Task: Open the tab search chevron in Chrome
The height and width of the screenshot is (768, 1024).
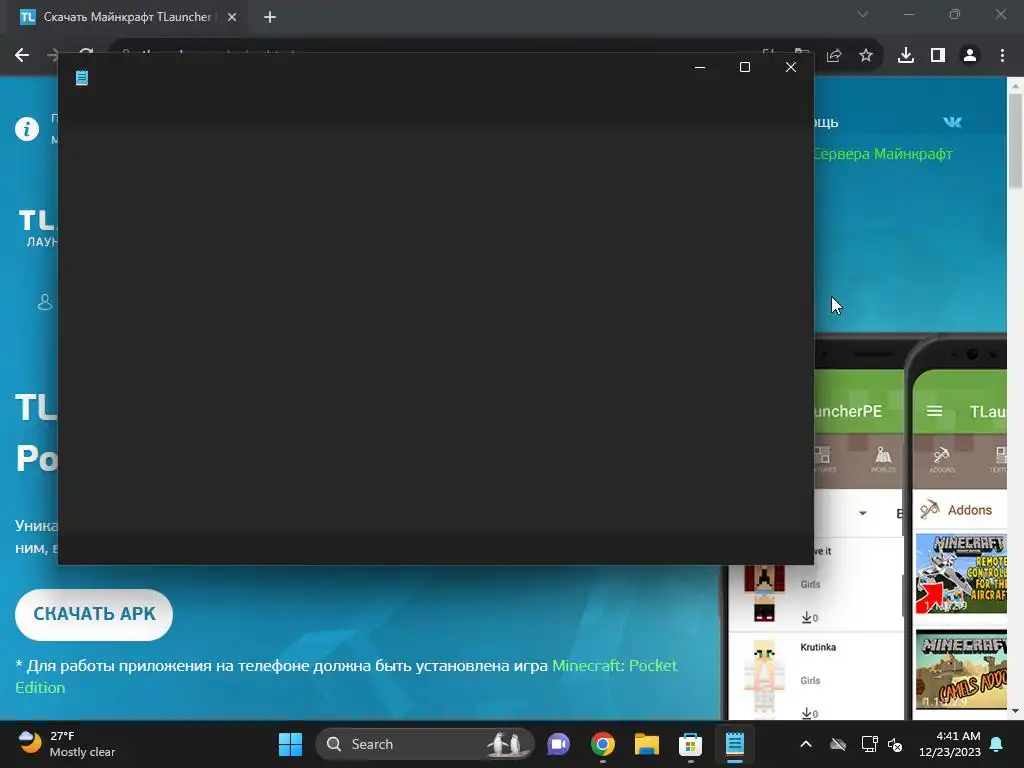Action: tap(863, 14)
